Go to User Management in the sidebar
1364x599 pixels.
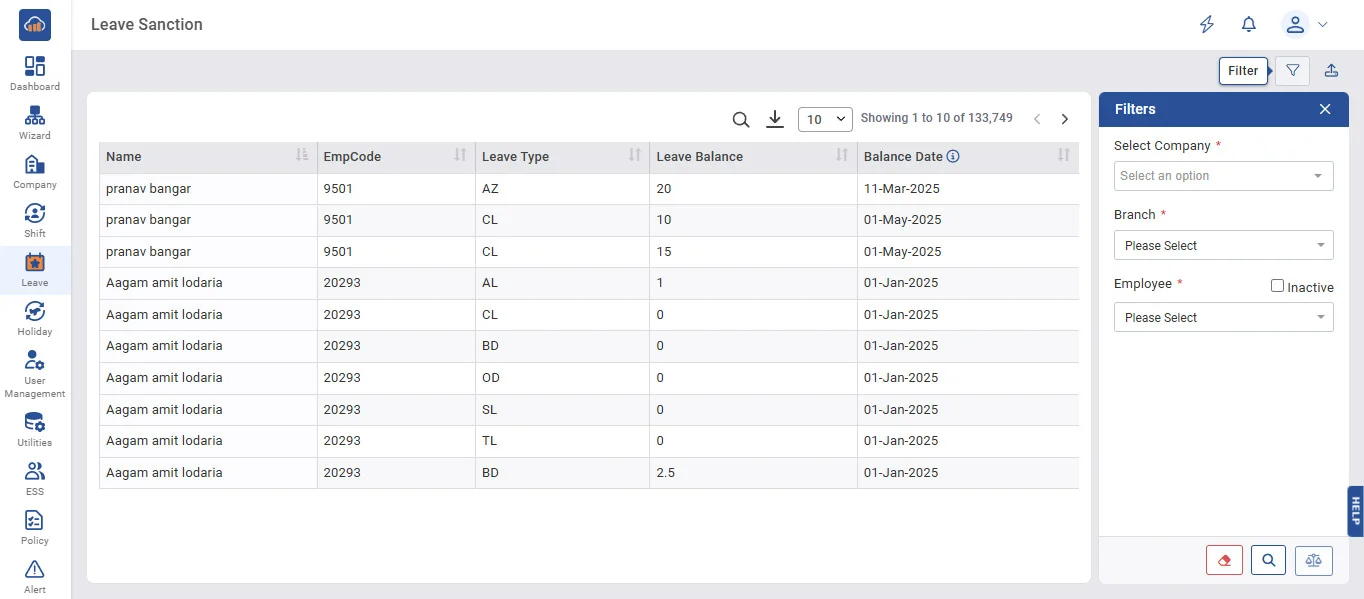[x=35, y=374]
